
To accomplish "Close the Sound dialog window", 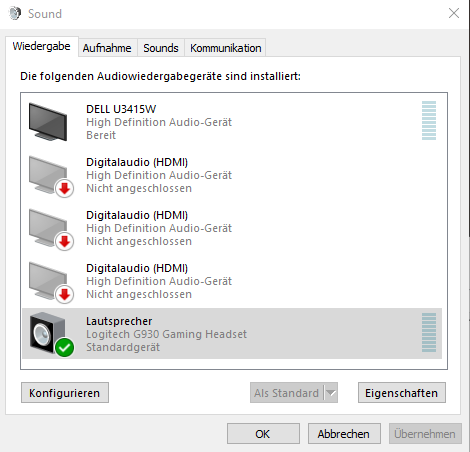I will pos(454,13).
